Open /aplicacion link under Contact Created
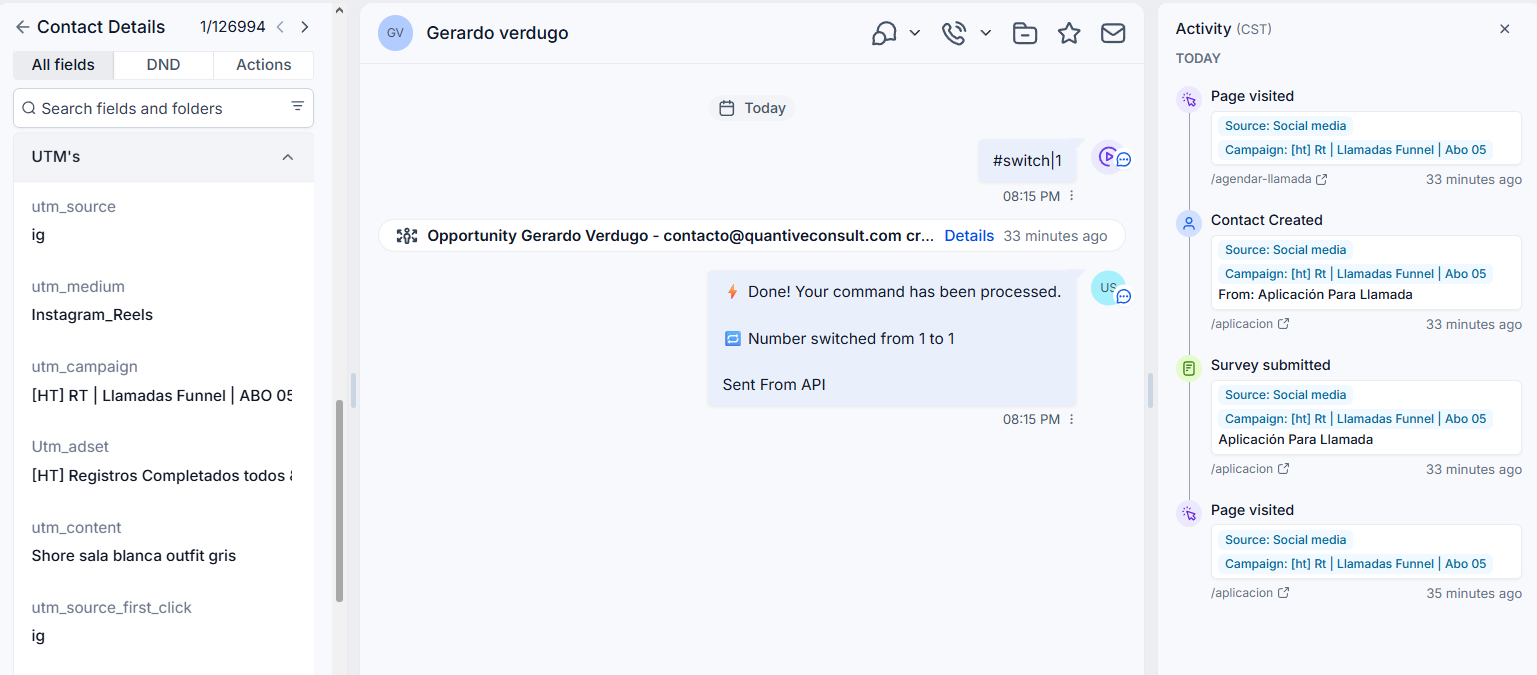The width and height of the screenshot is (1537, 675). click(1242, 324)
